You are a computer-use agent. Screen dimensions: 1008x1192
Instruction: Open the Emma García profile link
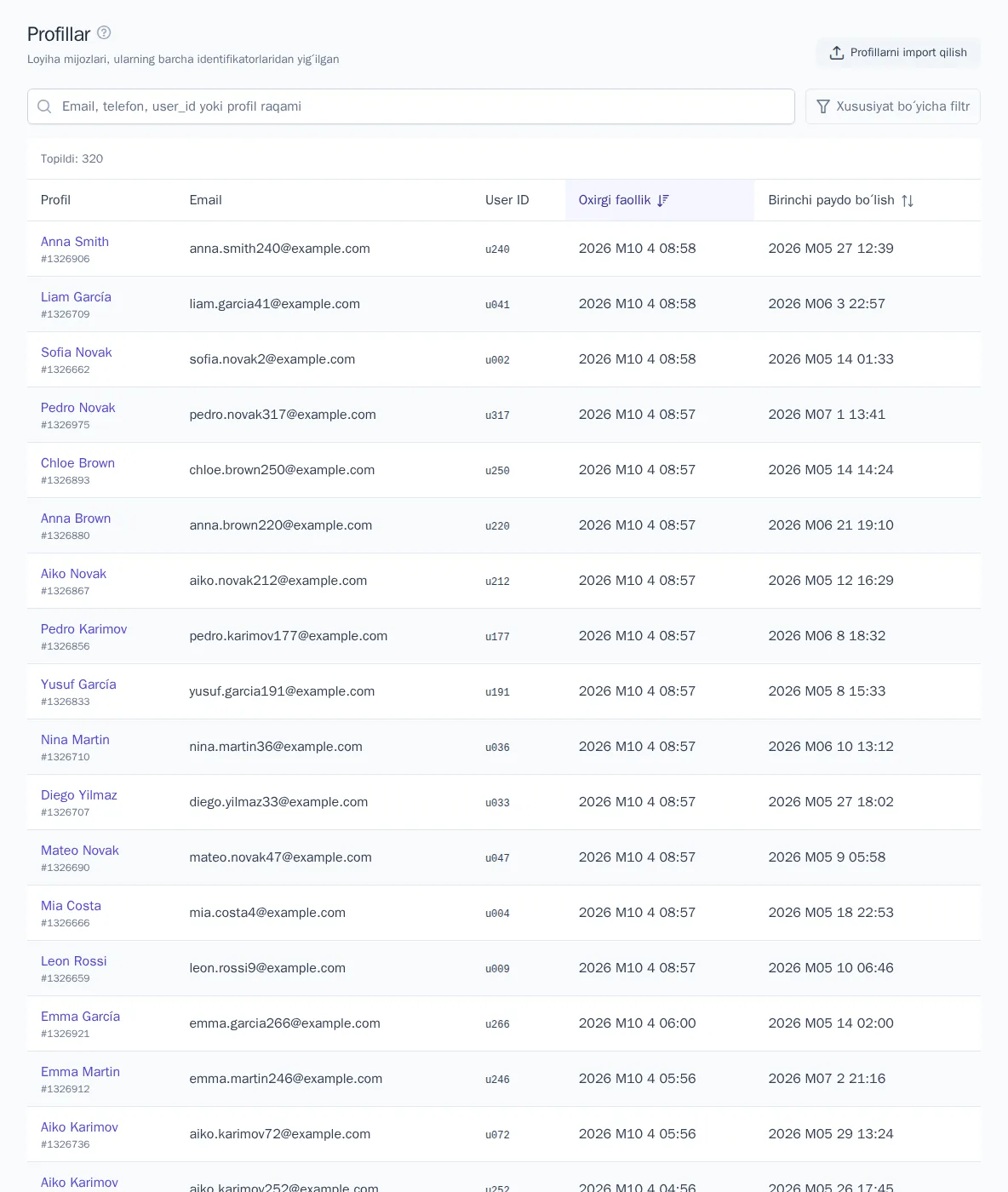pos(80,1017)
